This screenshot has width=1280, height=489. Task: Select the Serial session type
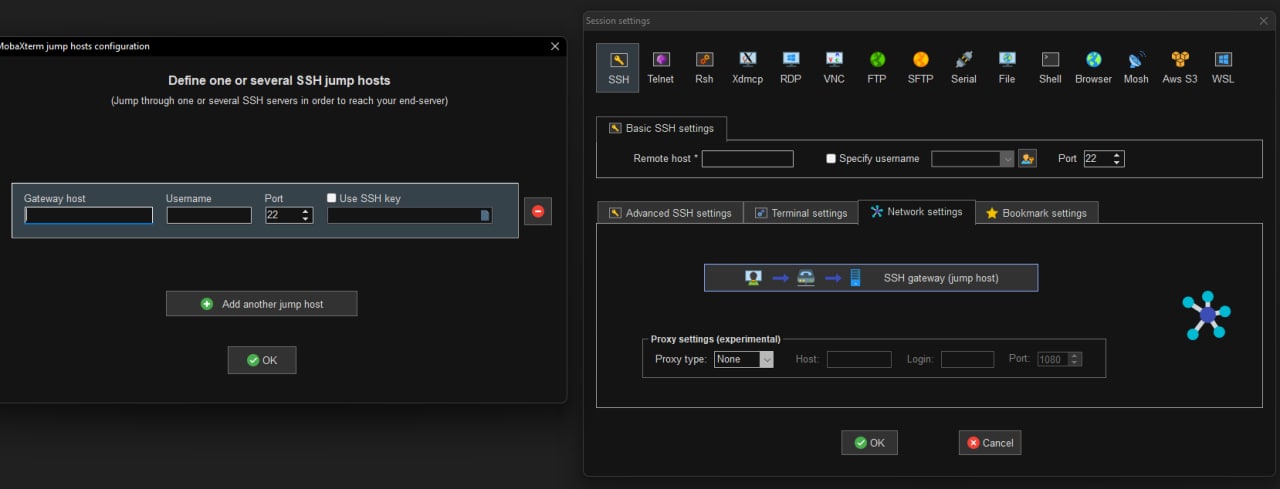(964, 68)
